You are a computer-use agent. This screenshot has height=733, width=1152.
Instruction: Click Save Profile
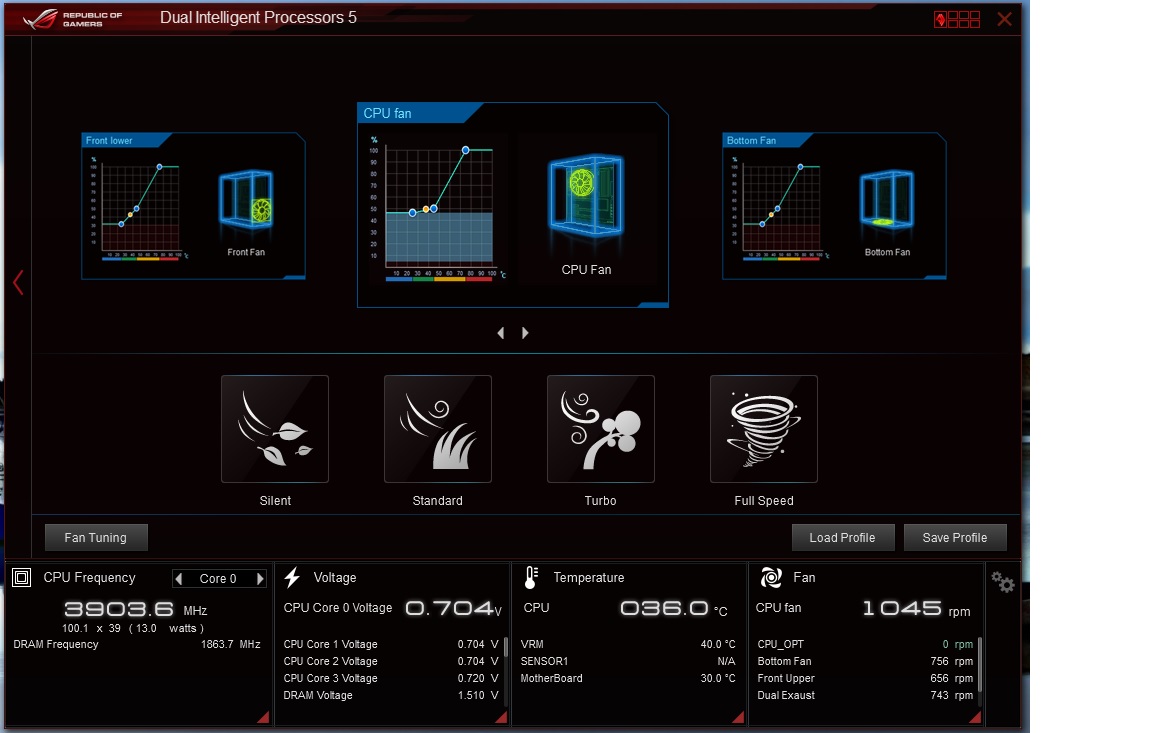(x=955, y=538)
